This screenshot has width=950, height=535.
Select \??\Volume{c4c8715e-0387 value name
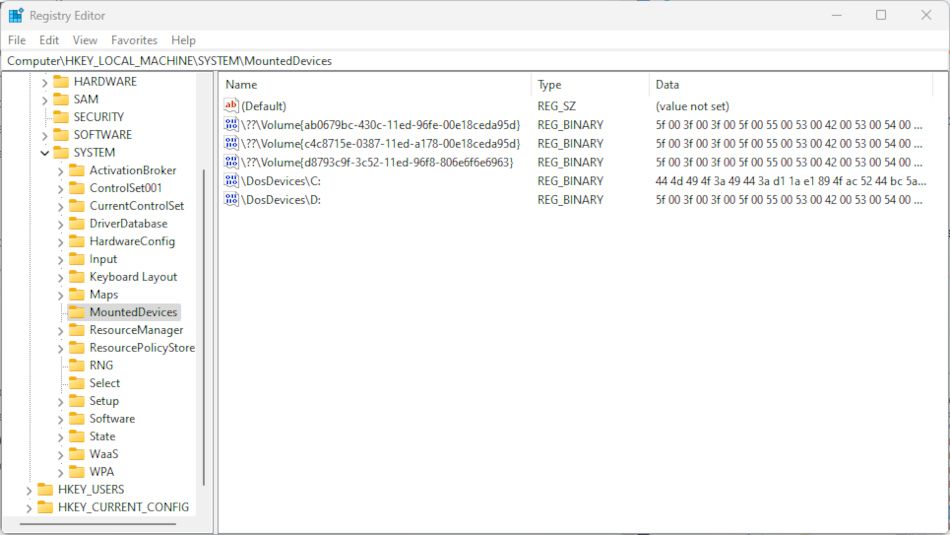380,144
